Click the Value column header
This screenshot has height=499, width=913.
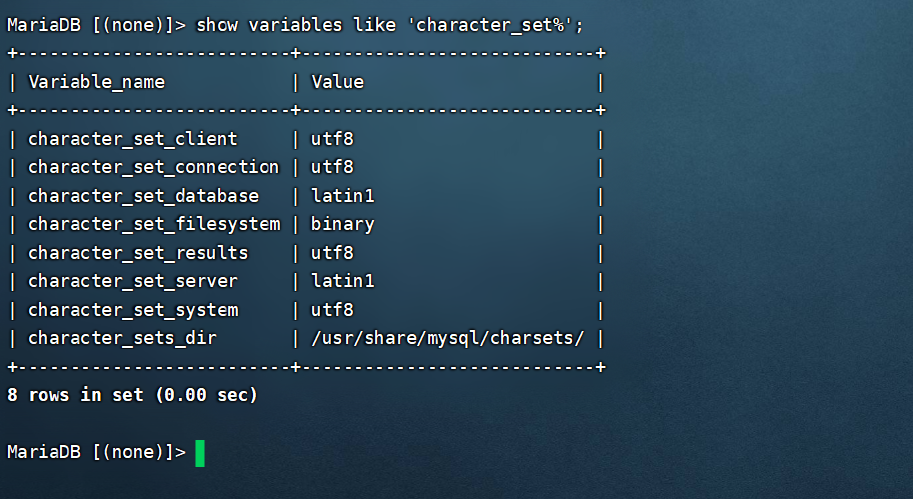point(337,82)
